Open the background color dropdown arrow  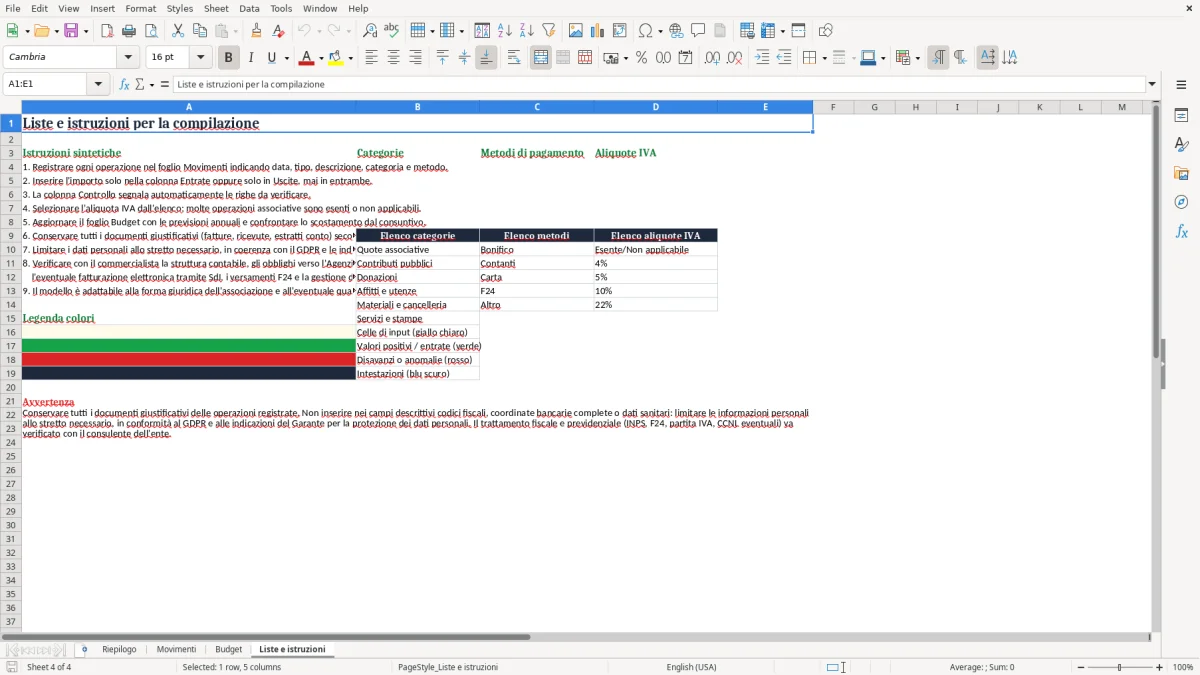[x=350, y=58]
